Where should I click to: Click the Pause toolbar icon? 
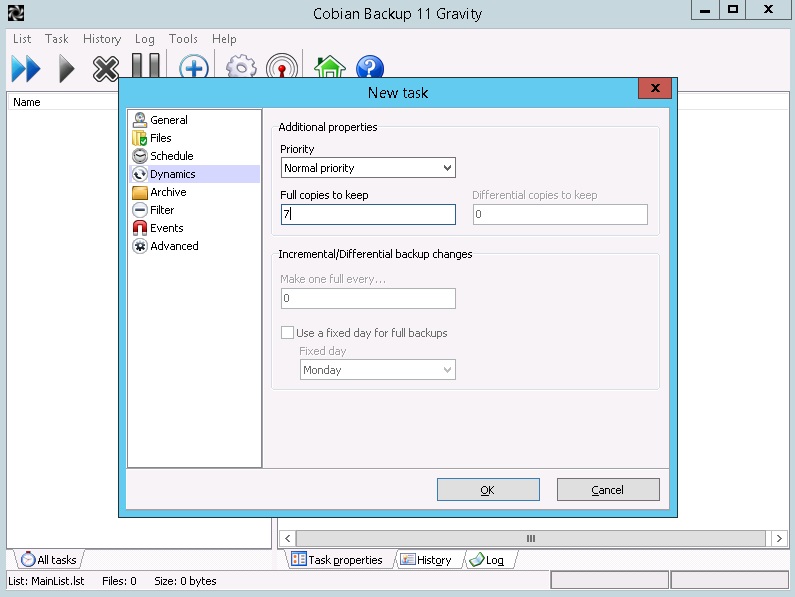(x=146, y=65)
